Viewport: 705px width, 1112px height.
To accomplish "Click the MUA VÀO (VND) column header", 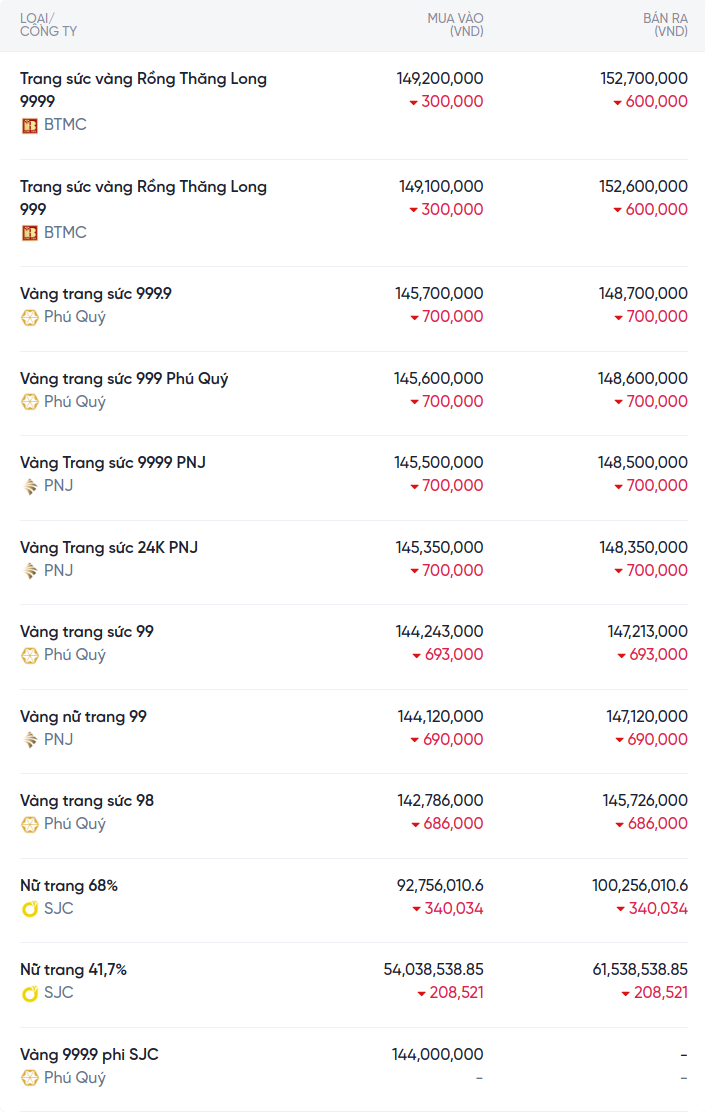I will tap(455, 25).
